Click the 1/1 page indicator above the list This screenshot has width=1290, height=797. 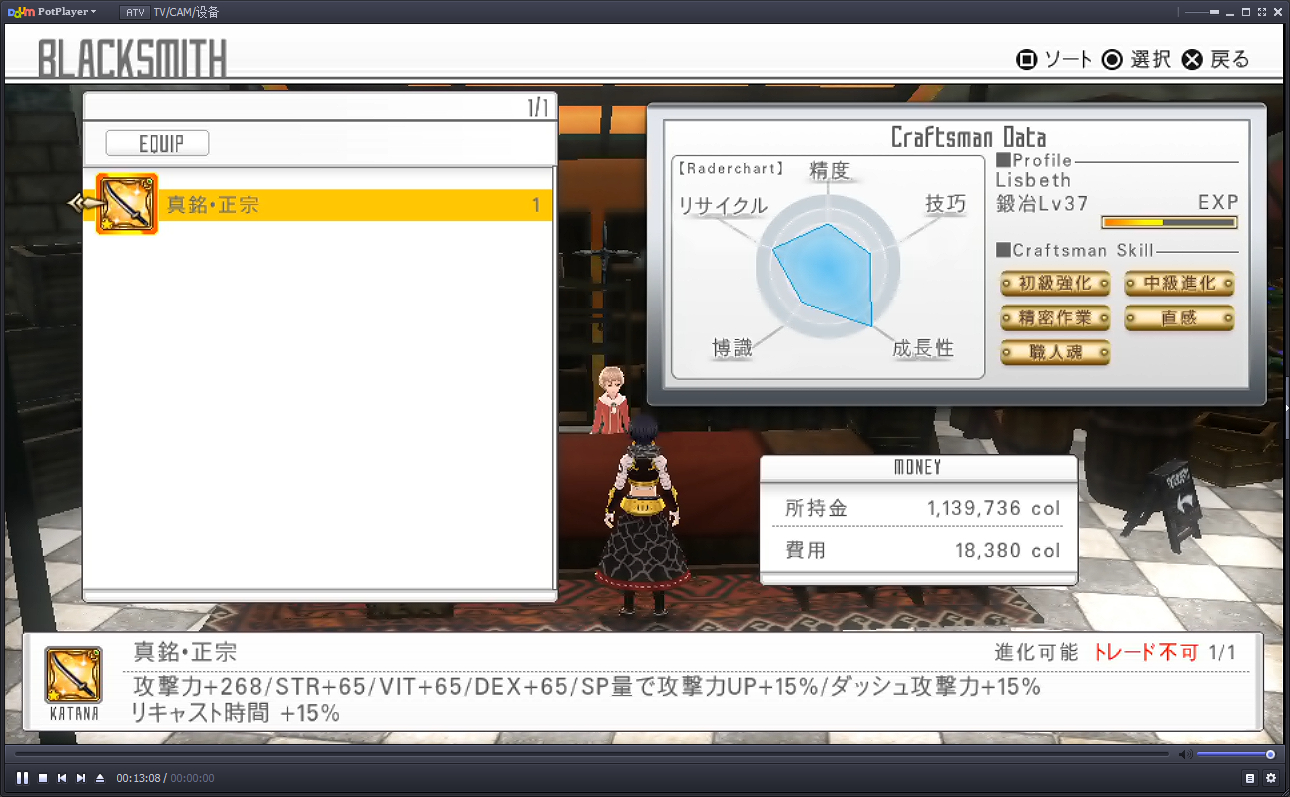[x=538, y=108]
